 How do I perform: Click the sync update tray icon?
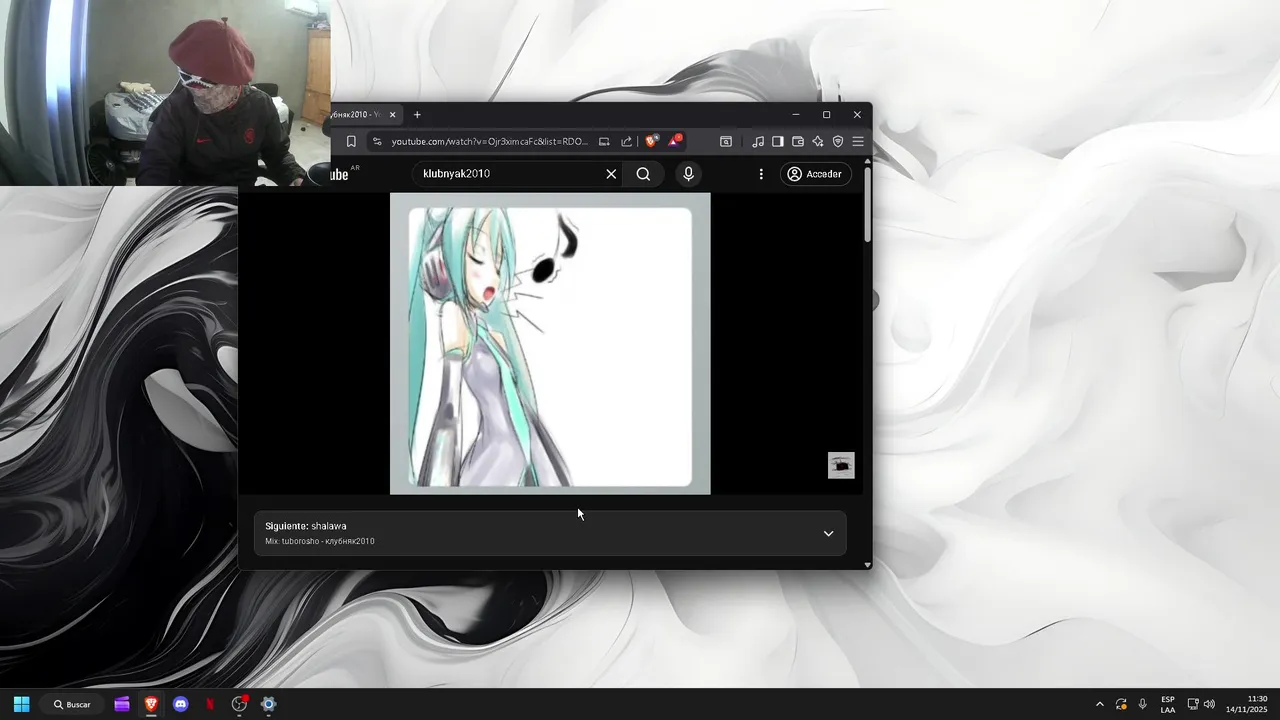[x=1121, y=704]
